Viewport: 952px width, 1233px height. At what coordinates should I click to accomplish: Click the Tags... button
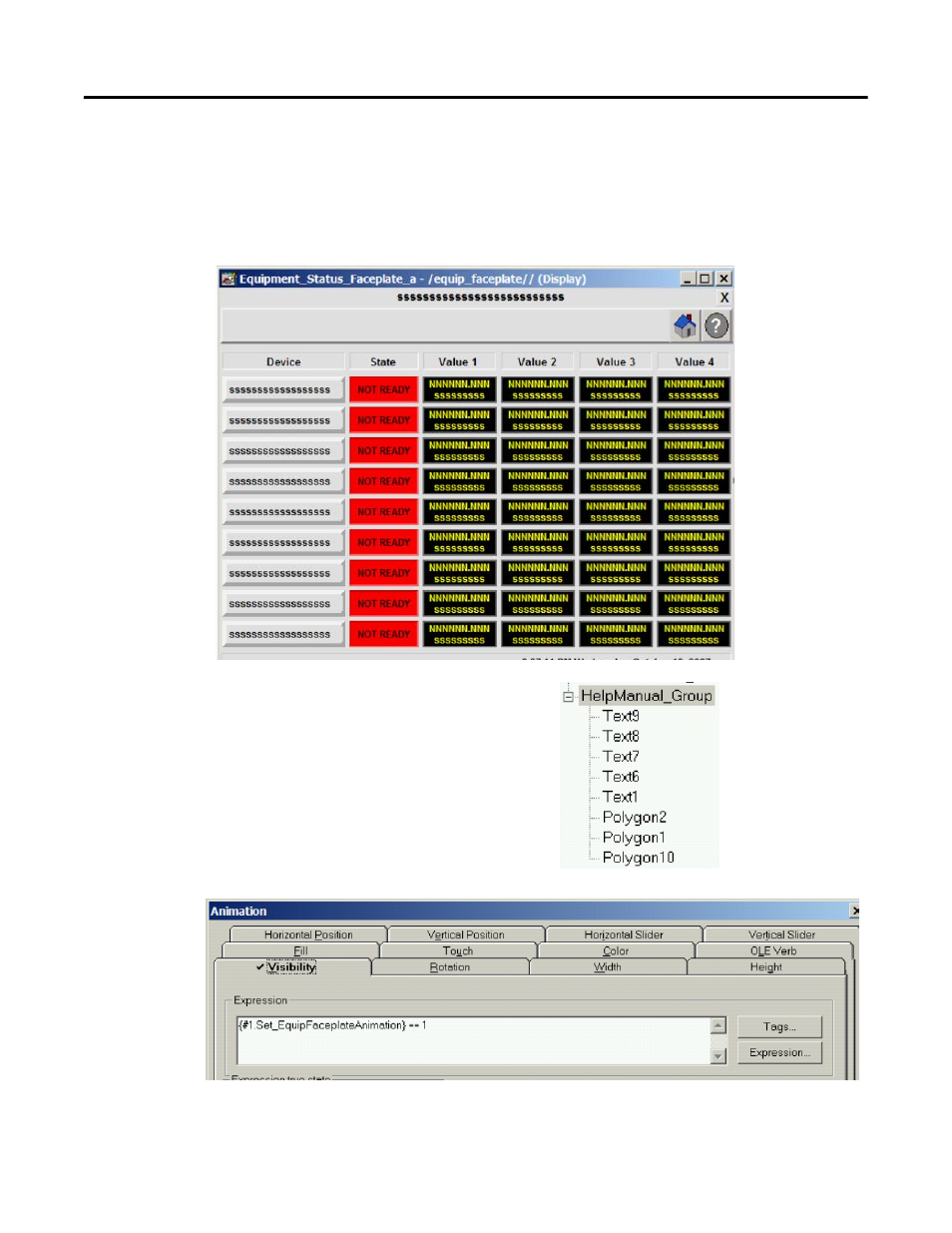click(x=779, y=1026)
